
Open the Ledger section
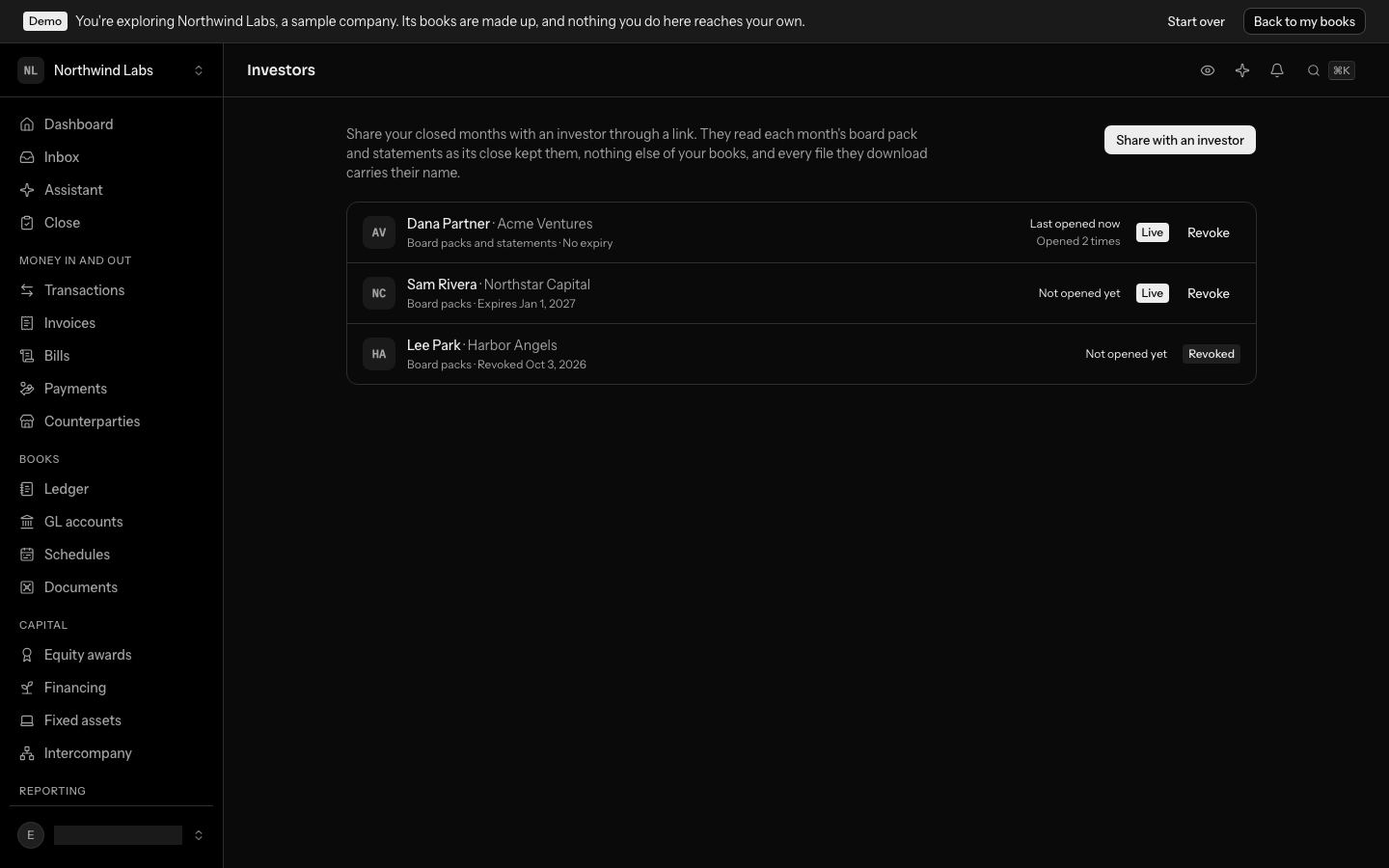click(x=111, y=489)
